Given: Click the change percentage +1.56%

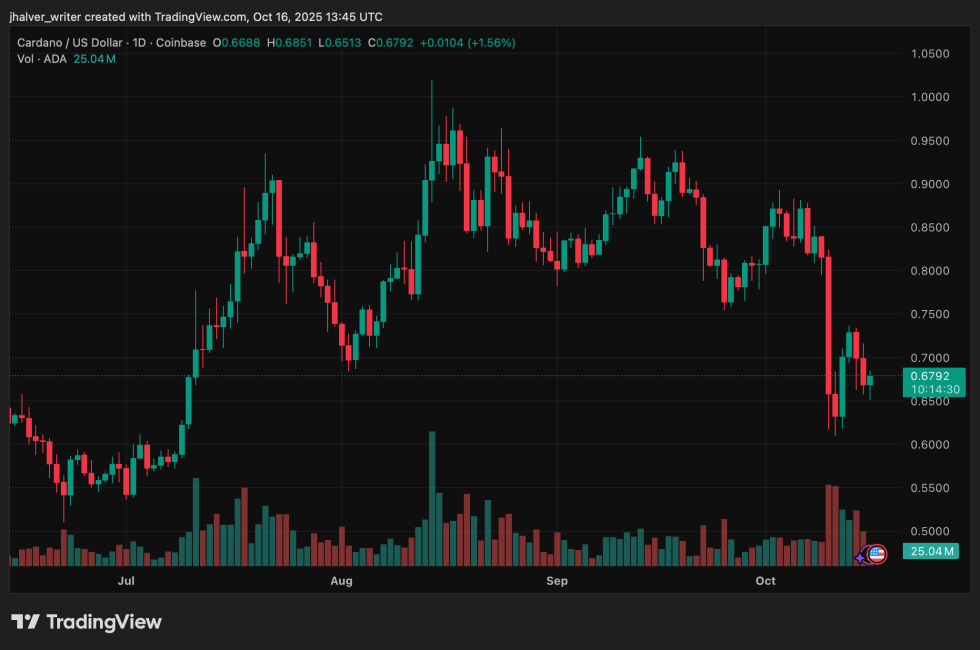Looking at the screenshot, I should pos(492,43).
